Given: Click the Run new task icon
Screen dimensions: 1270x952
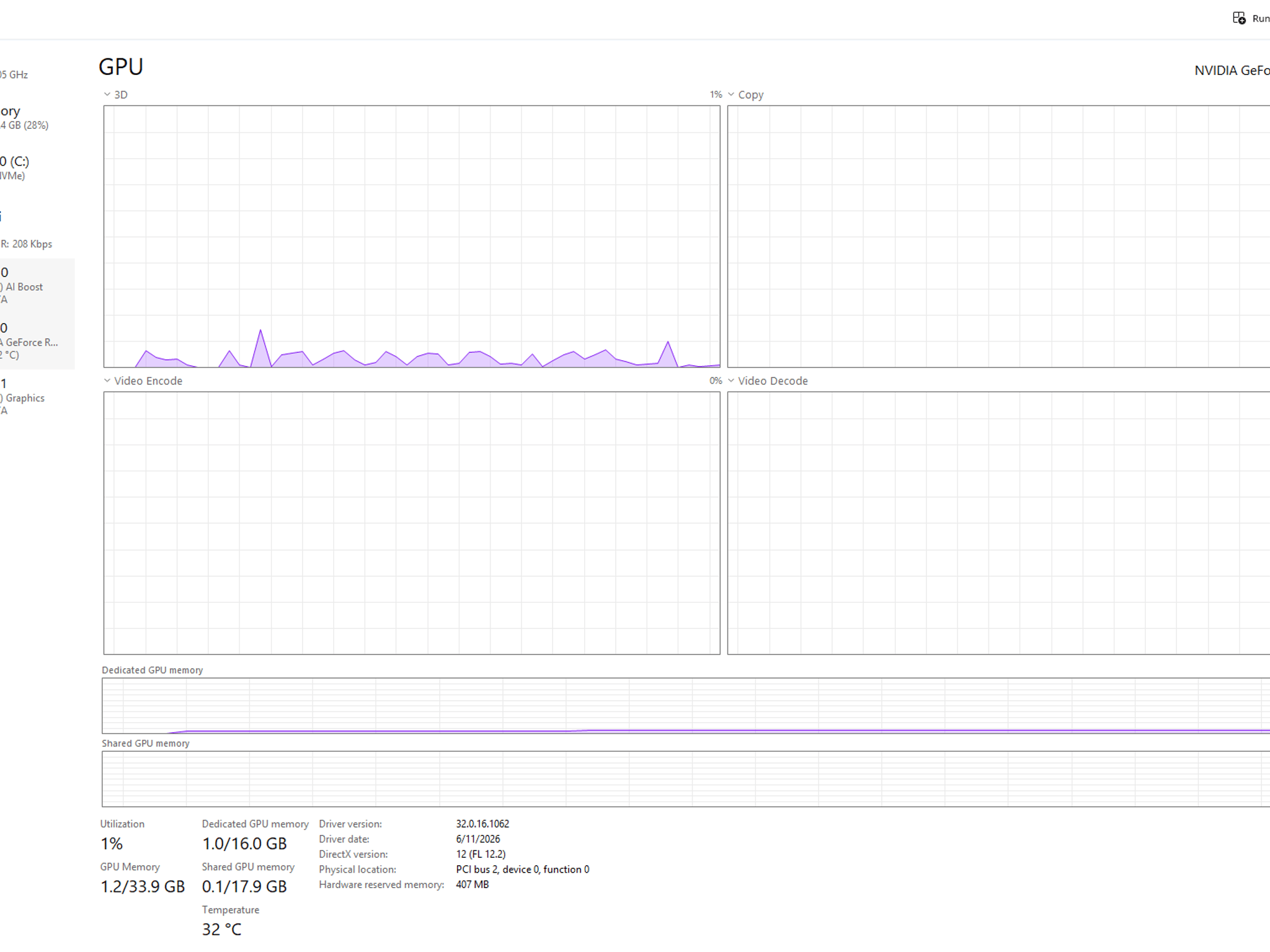Looking at the screenshot, I should (x=1239, y=18).
